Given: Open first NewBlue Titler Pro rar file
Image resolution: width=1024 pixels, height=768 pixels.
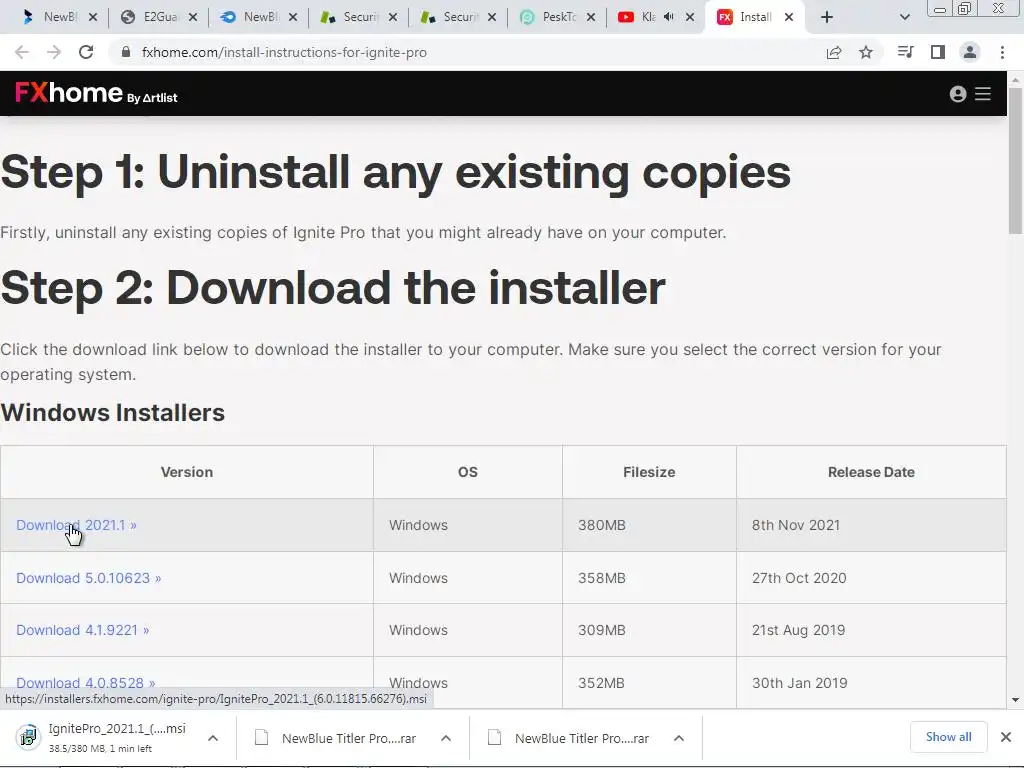Looking at the screenshot, I should (x=349, y=738).
